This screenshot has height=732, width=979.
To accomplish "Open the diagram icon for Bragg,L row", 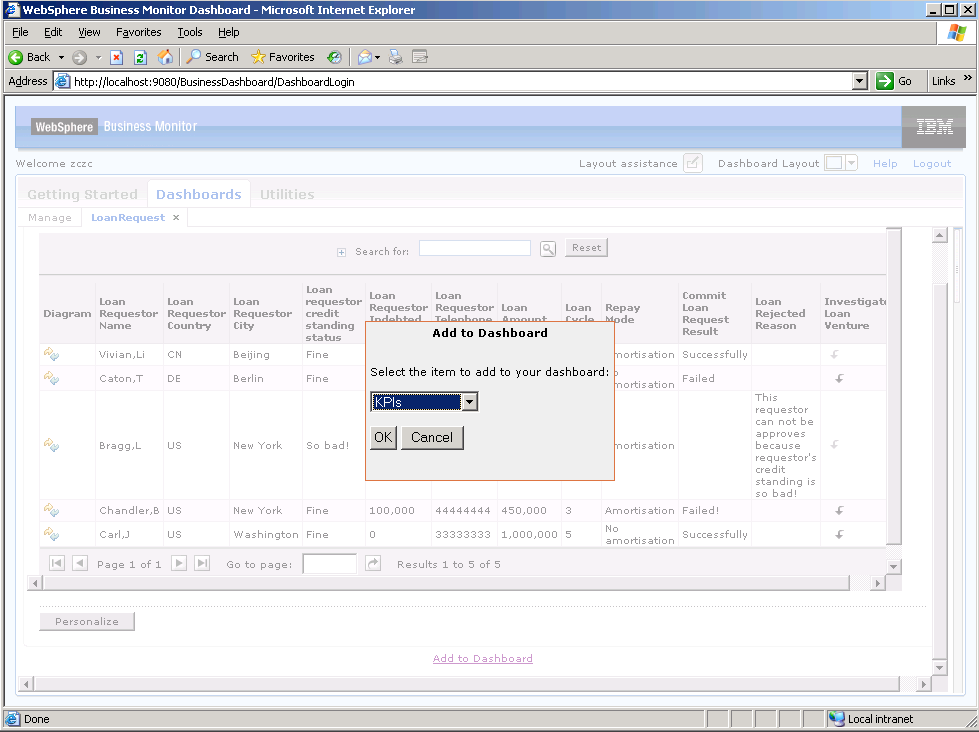I will [x=51, y=445].
